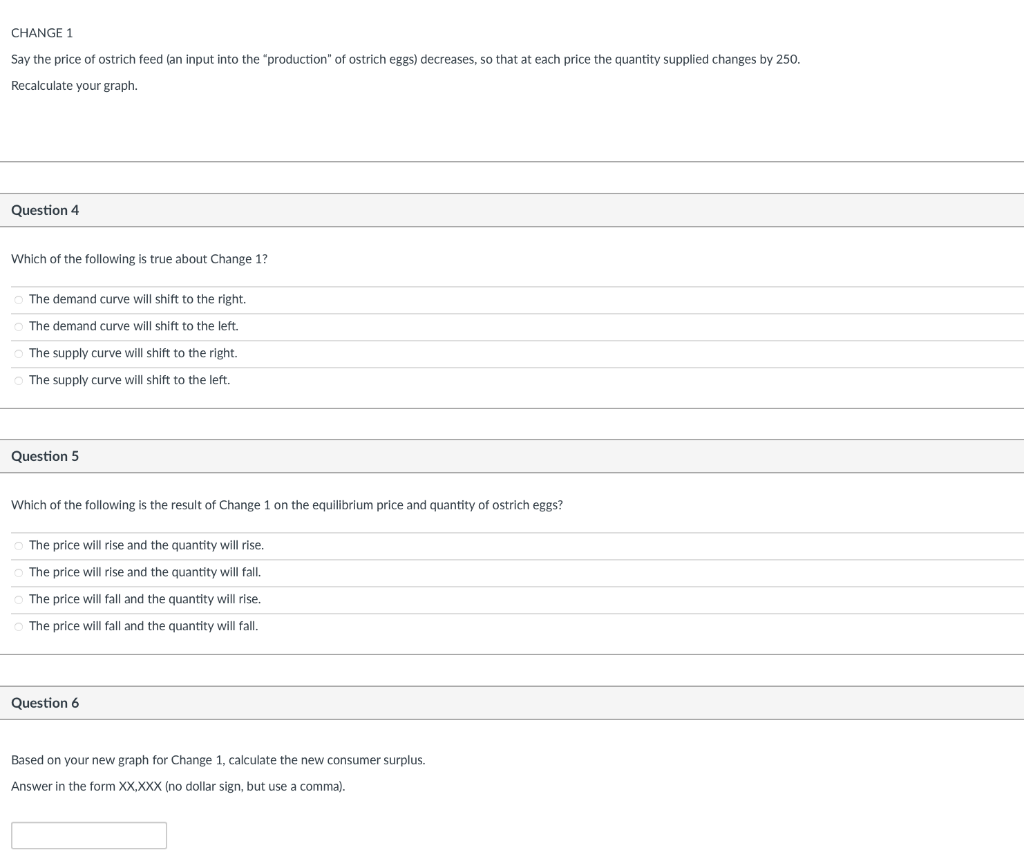1024x868 pixels.
Task: Click 'Answer in the form XX,XXX' instruction
Action: 178,786
